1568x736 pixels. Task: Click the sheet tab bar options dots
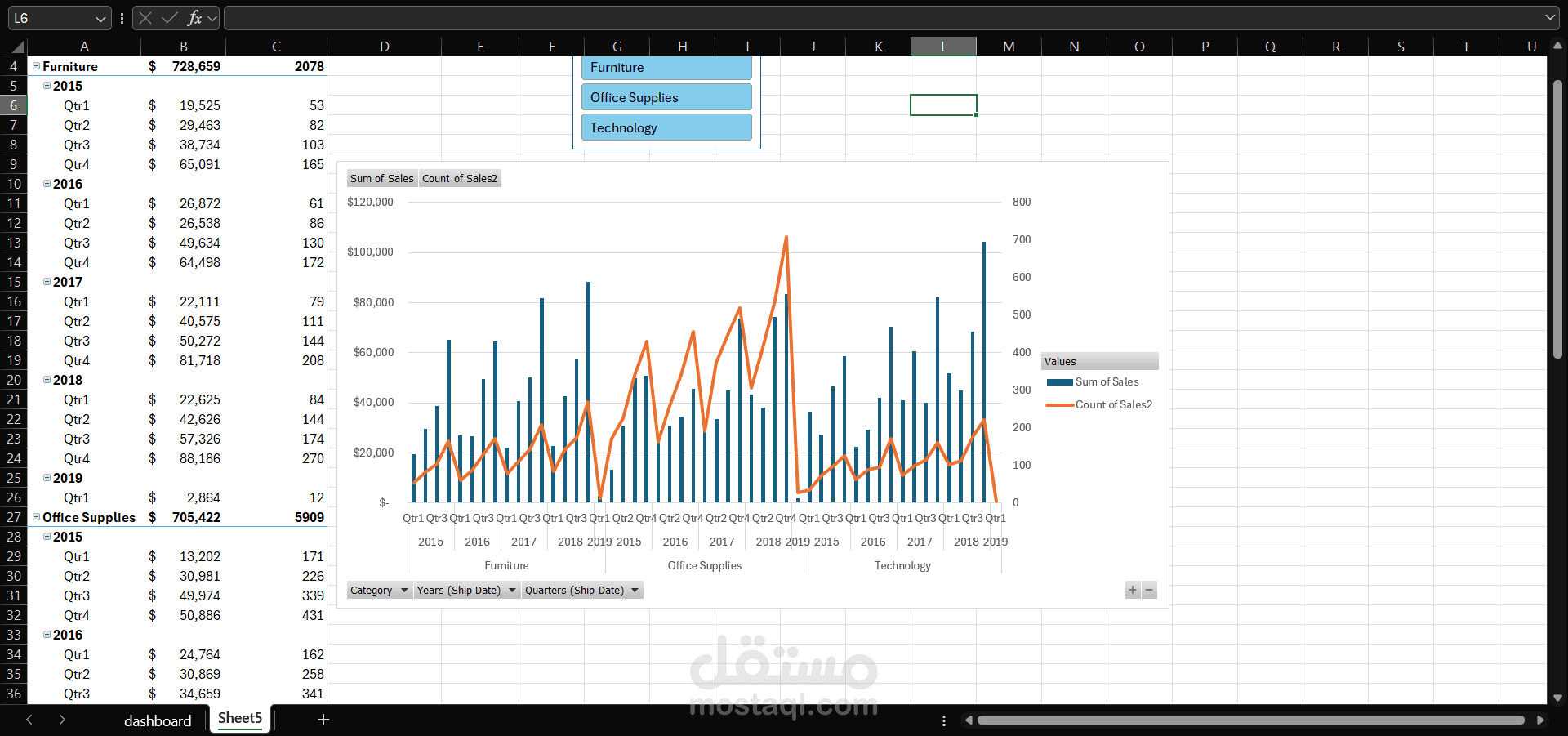click(944, 720)
